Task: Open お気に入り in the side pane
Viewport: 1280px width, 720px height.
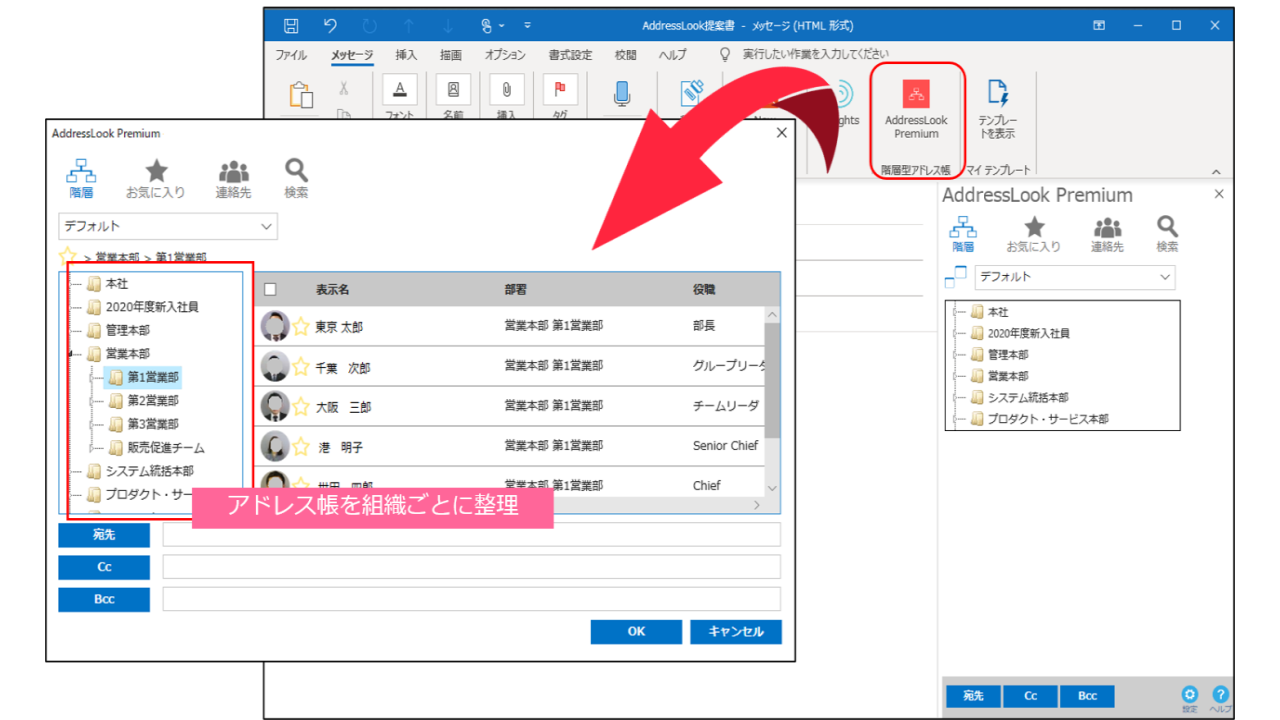Action: click(x=1034, y=234)
